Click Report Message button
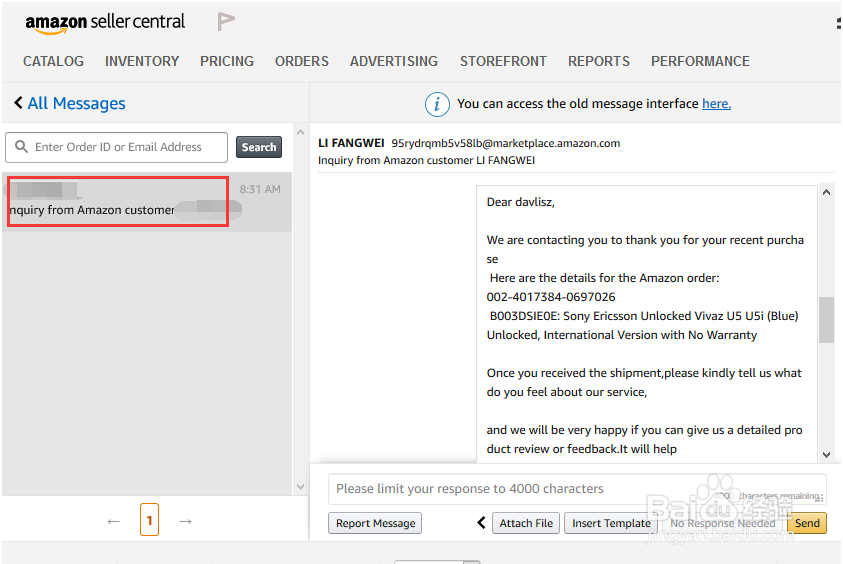The width and height of the screenshot is (843, 564). coord(375,523)
